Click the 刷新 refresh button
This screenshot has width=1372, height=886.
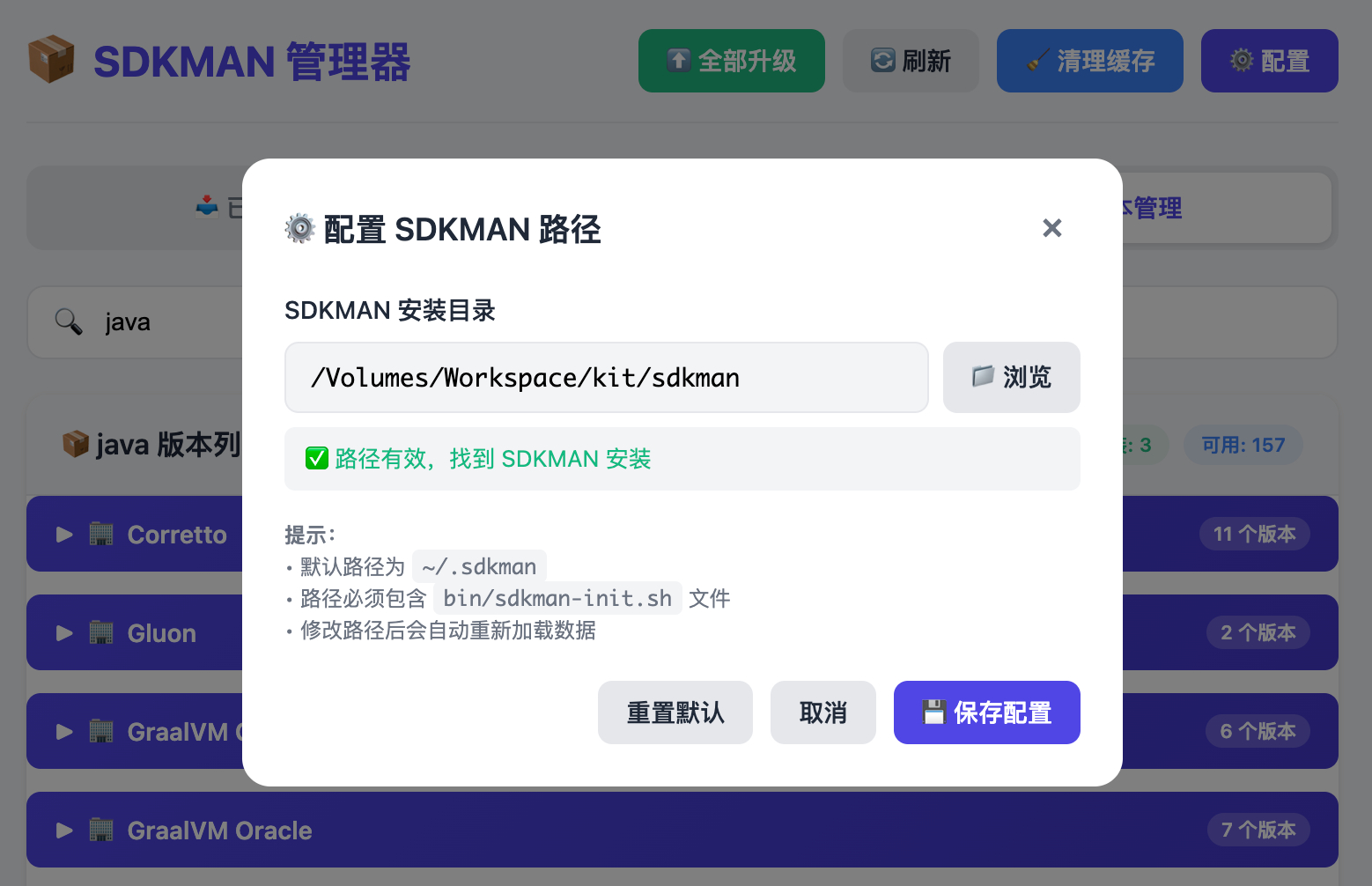pyautogui.click(x=911, y=61)
